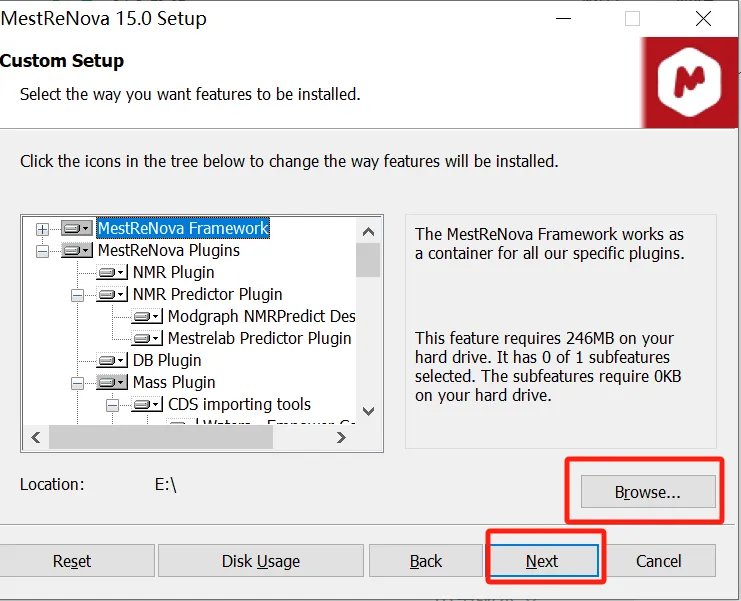
Task: Open install-mode icon beside NMR Plugin
Action: tap(112, 273)
